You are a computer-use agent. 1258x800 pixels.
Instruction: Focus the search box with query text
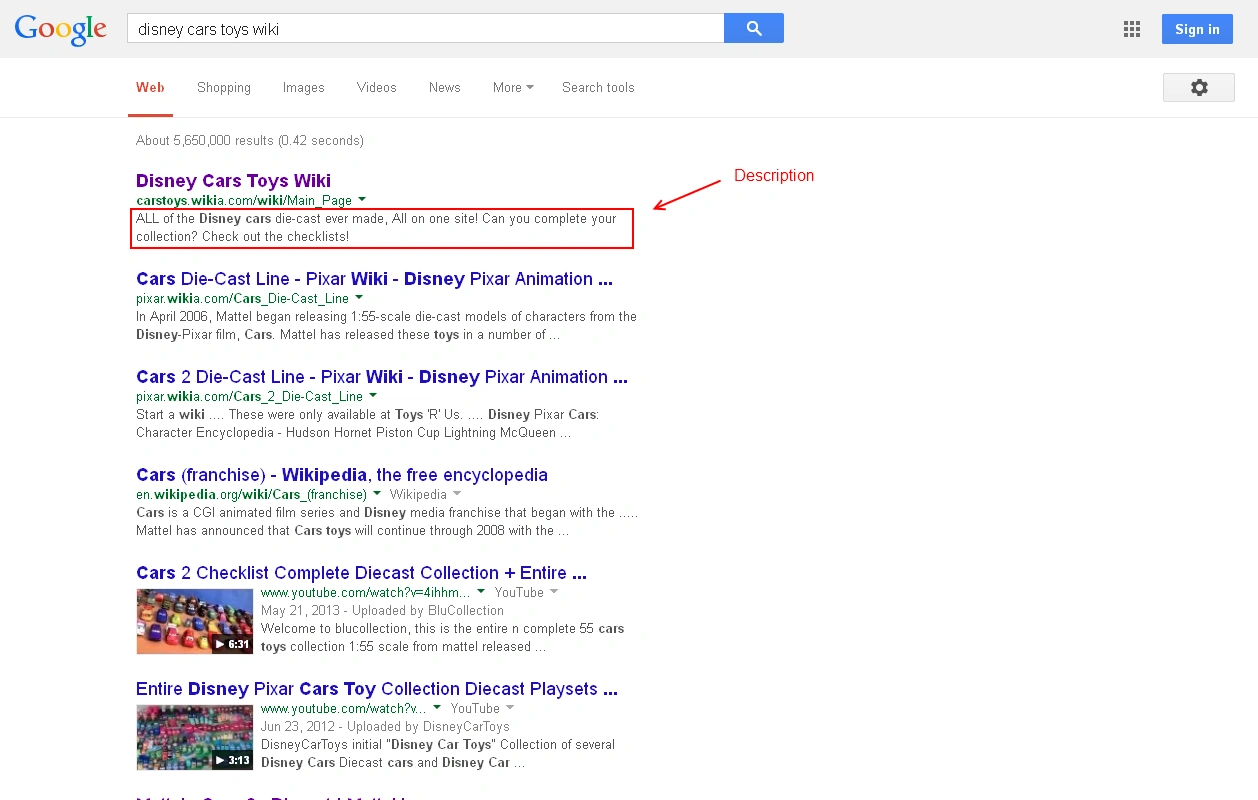[425, 28]
